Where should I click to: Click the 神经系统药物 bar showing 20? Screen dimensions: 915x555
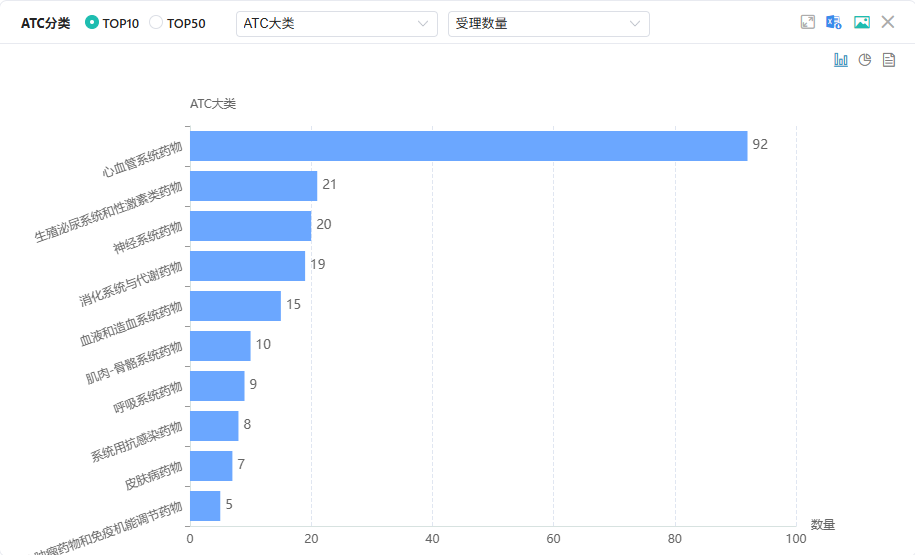[250, 226]
